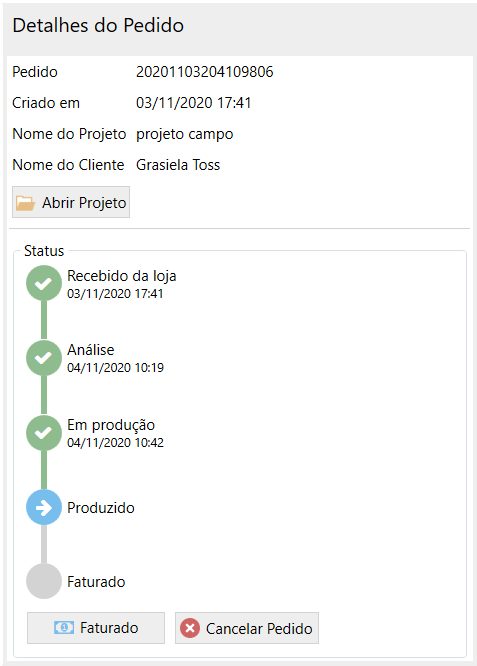The image size is (477, 666).
Task: Click the folder icon on Abrir Projeto
Action: [x=25, y=203]
